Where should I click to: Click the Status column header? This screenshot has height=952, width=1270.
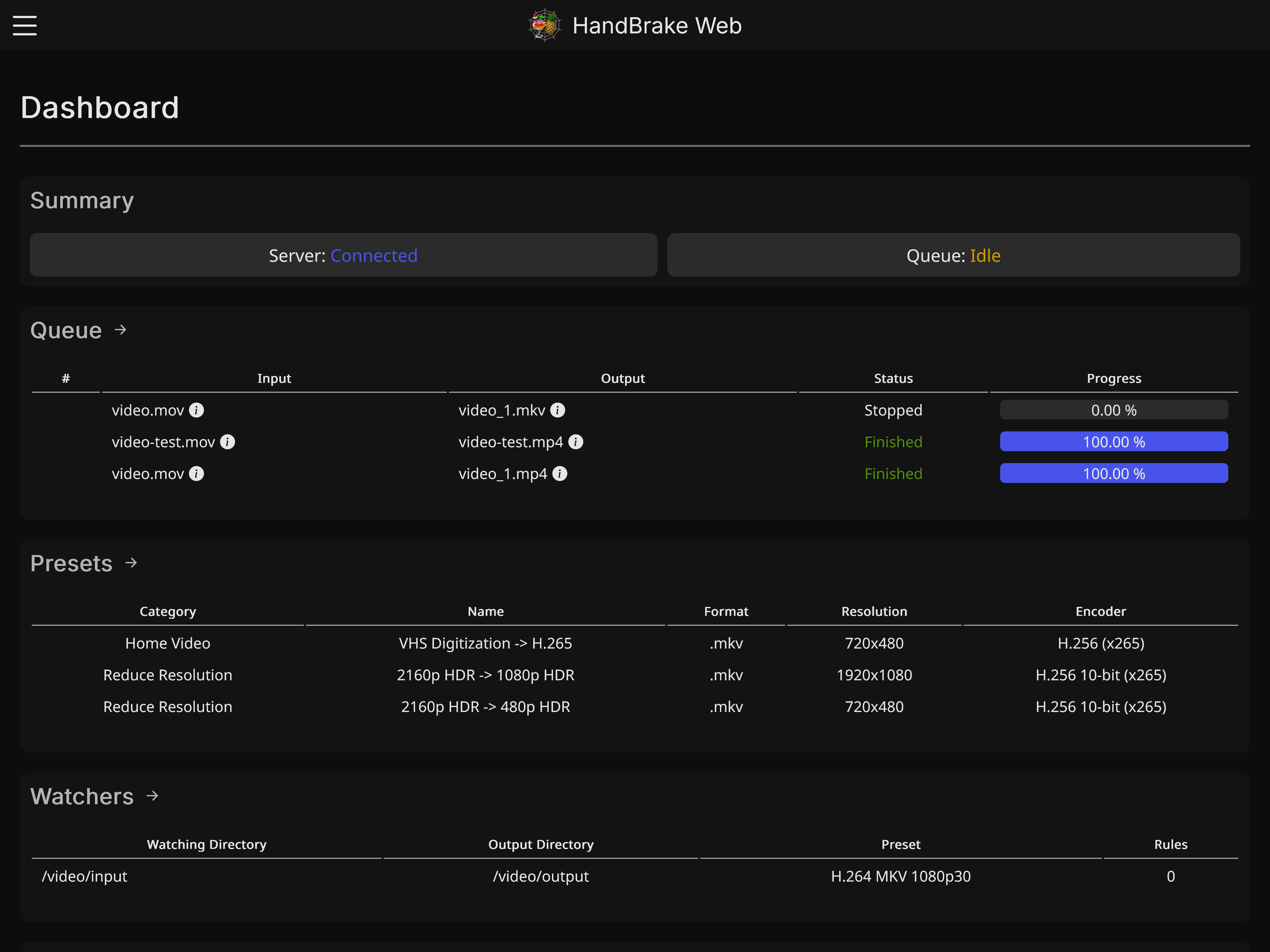[893, 378]
